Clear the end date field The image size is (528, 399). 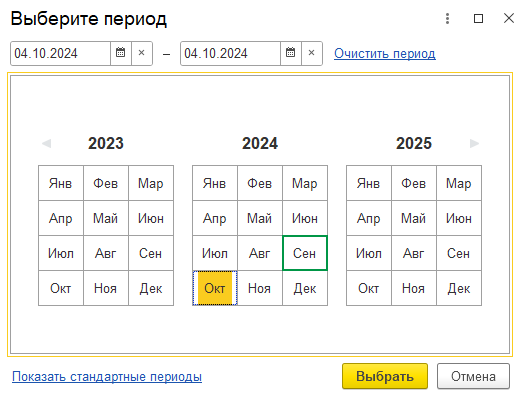(x=312, y=53)
